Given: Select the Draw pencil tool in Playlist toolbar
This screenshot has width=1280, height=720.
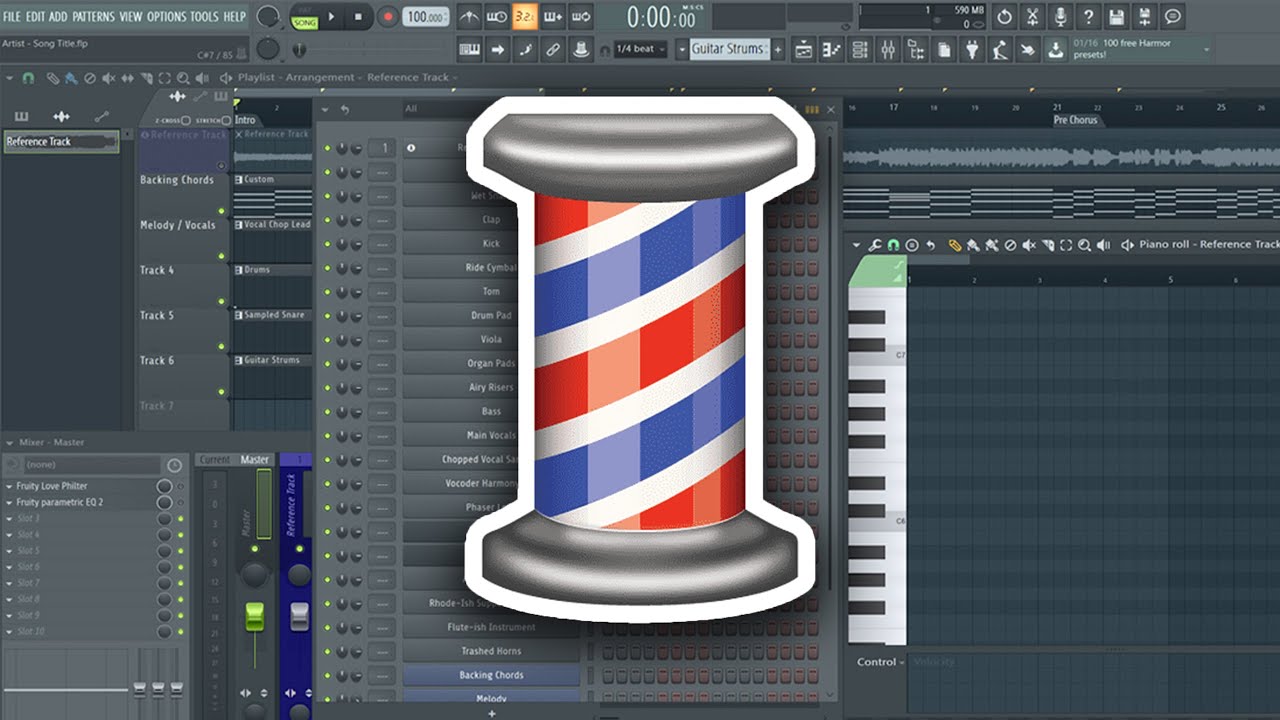Looking at the screenshot, I should pos(52,78).
